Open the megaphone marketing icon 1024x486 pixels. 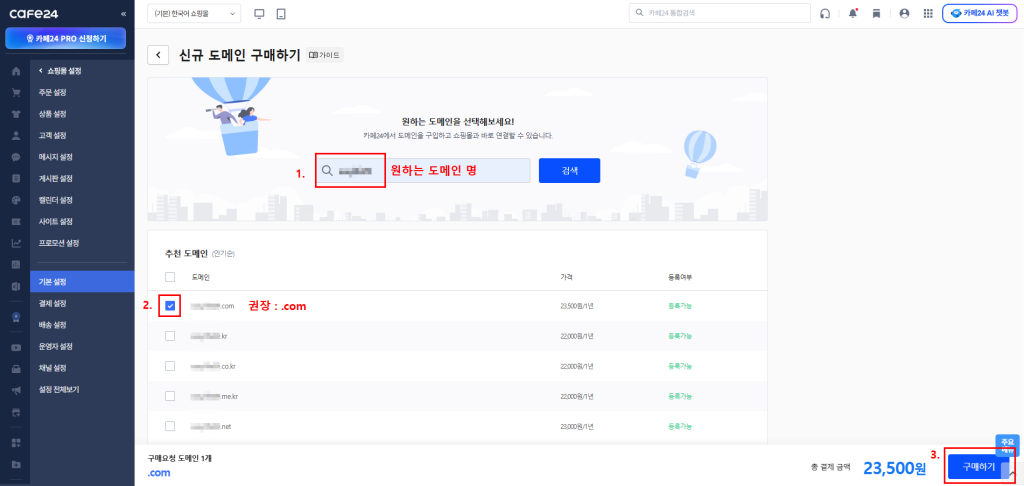click(x=16, y=390)
